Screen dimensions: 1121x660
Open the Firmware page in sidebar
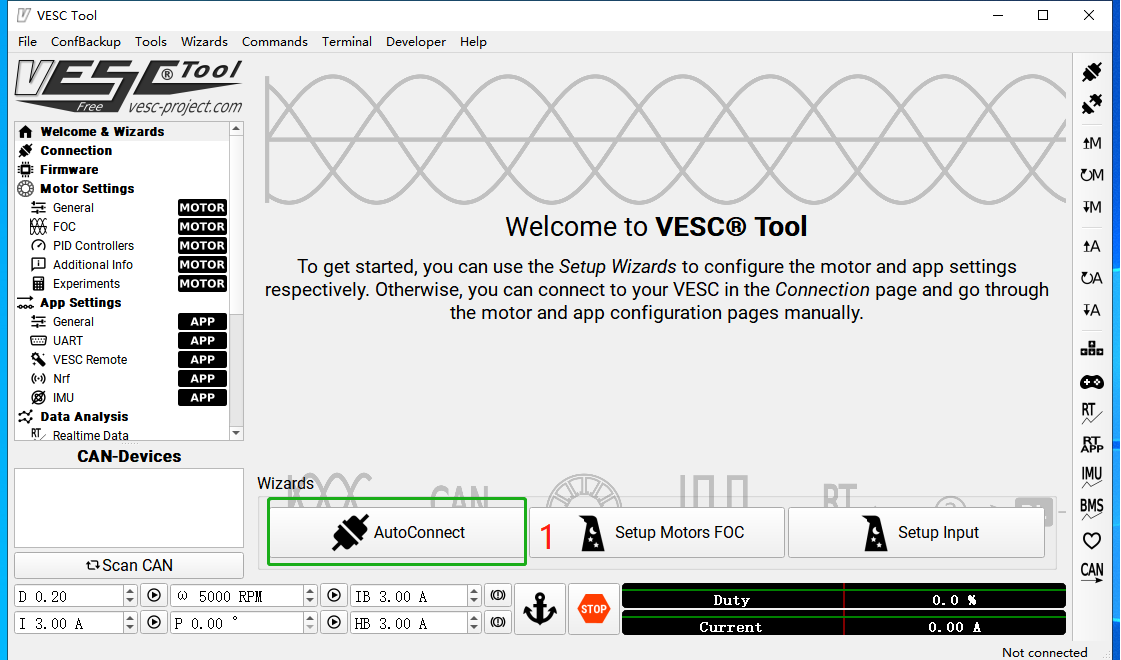pyautogui.click(x=122, y=169)
